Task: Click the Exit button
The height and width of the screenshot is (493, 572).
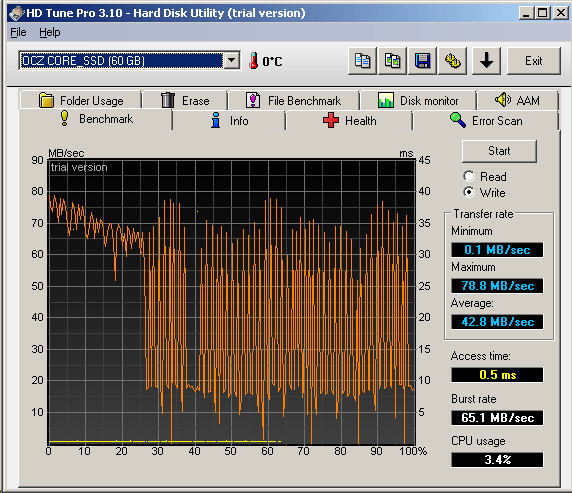Action: tap(534, 61)
